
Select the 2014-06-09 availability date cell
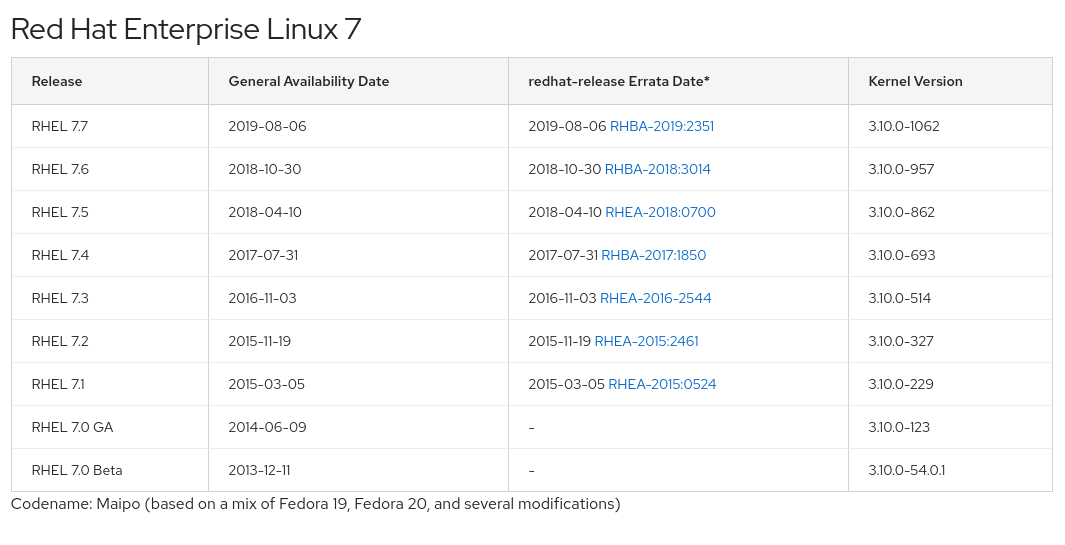point(267,427)
